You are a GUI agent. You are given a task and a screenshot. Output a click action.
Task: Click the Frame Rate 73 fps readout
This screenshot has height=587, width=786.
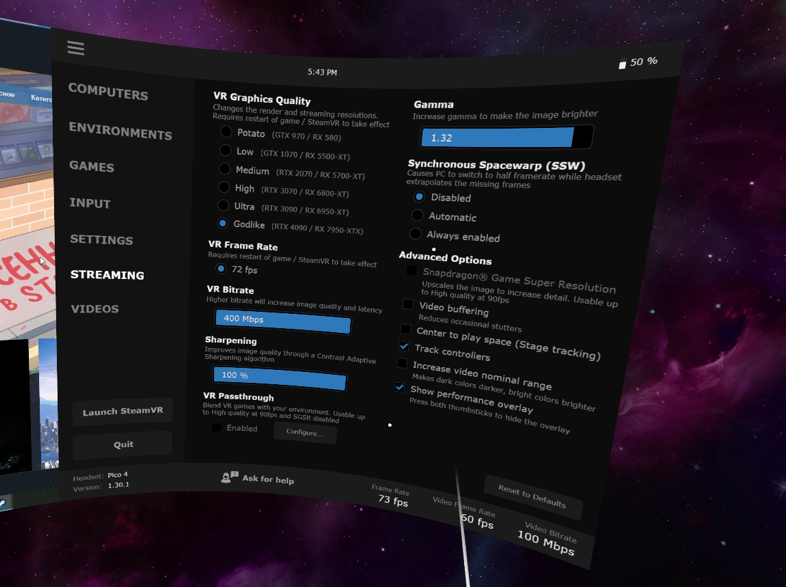pos(391,495)
